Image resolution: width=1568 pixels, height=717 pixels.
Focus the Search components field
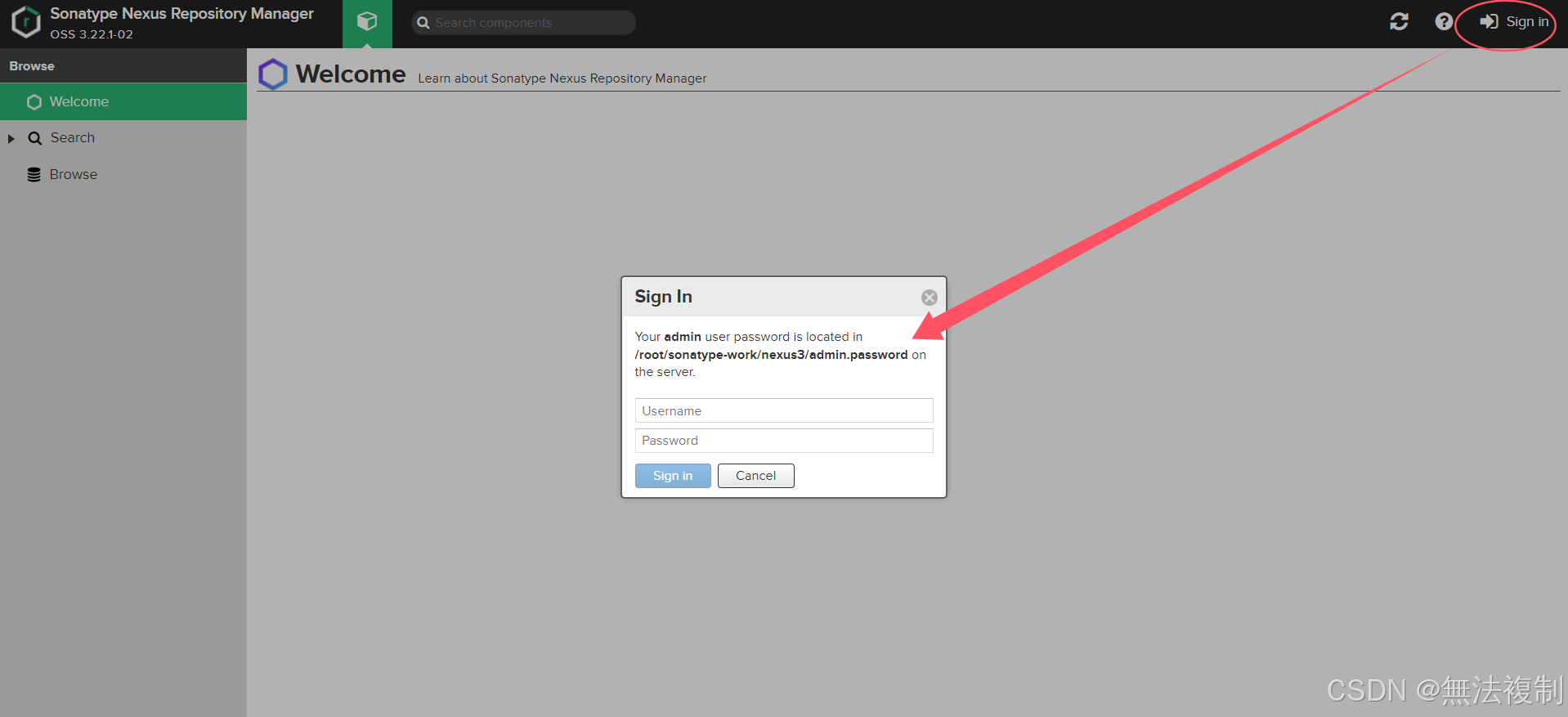pyautogui.click(x=523, y=23)
